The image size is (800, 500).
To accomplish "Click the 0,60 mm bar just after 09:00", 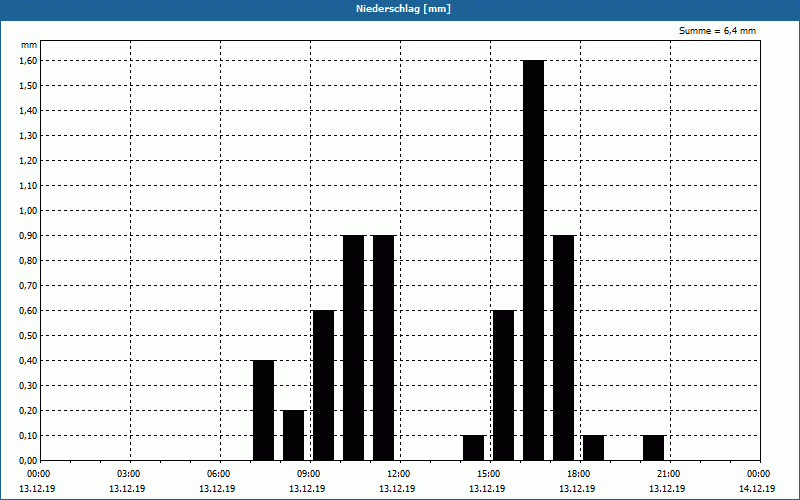I will tap(323, 385).
